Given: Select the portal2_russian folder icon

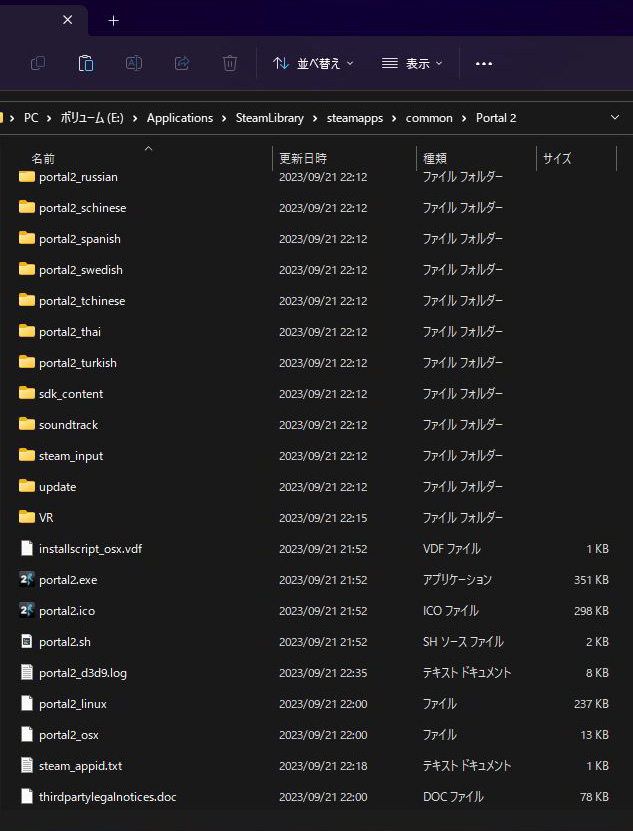Looking at the screenshot, I should pos(27,176).
